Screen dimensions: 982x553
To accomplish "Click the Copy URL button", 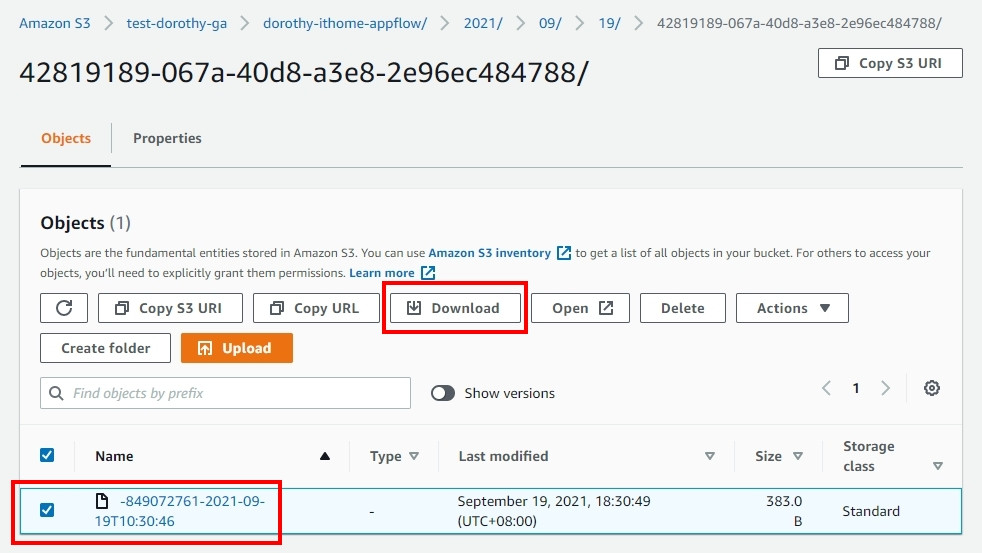I will (x=316, y=308).
